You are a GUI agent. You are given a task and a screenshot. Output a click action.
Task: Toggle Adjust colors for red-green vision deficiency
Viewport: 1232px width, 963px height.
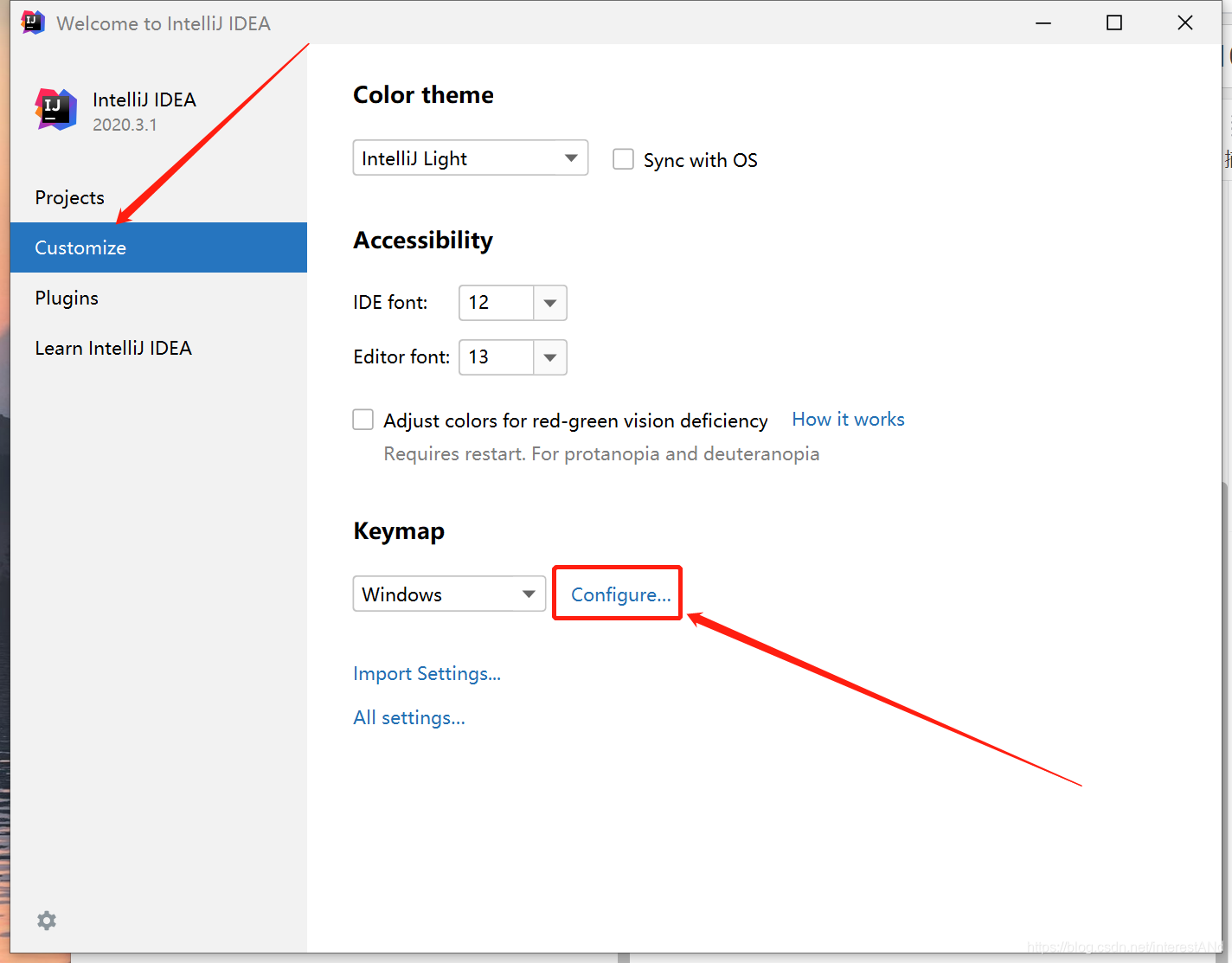363,420
